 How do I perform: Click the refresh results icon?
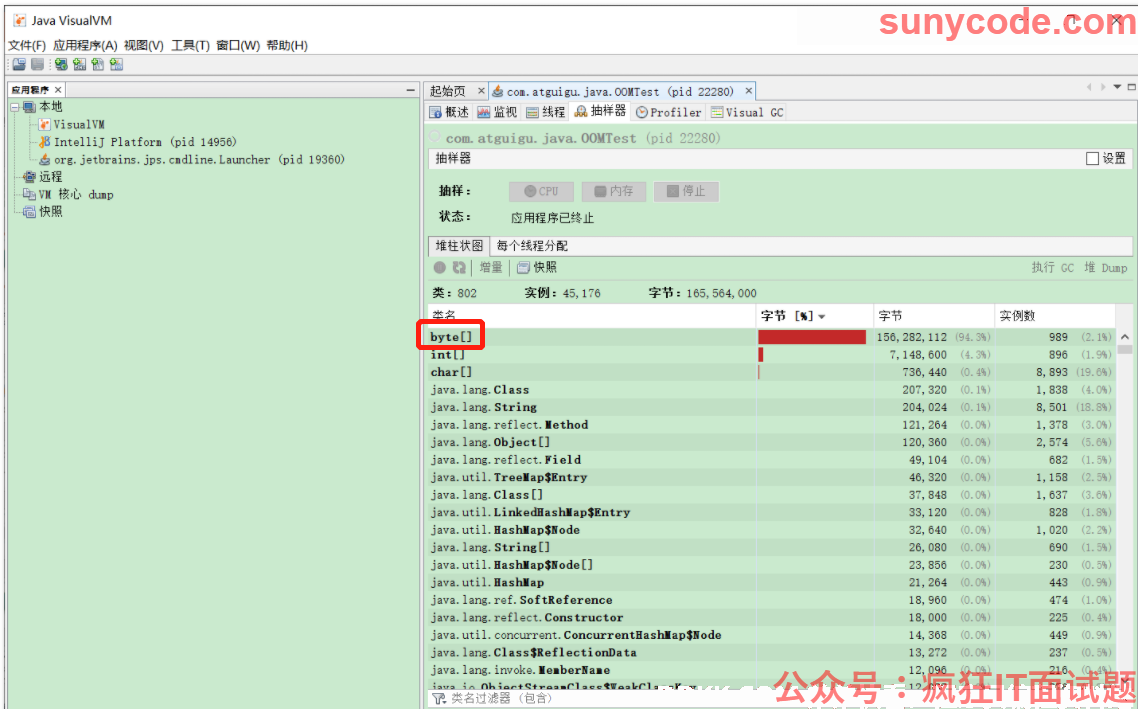pos(459,268)
